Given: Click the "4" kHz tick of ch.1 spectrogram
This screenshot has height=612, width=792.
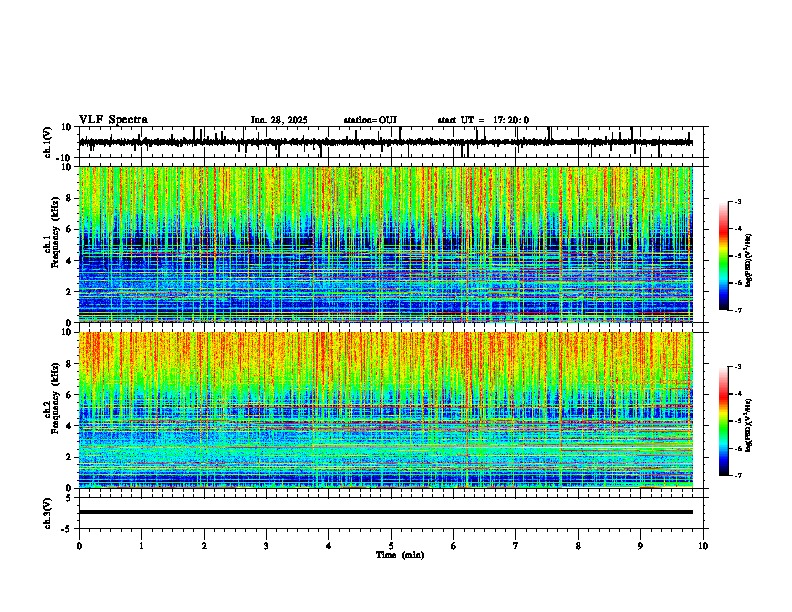Looking at the screenshot, I should [x=70, y=261].
